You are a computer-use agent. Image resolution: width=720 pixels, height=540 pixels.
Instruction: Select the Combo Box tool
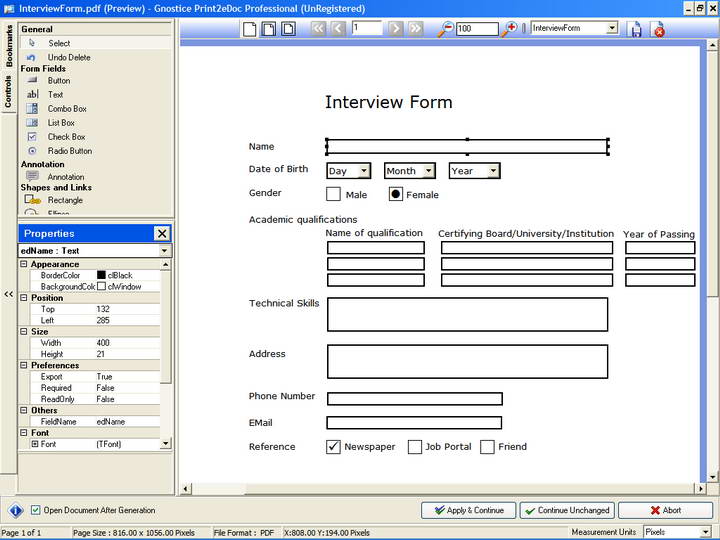[67, 109]
